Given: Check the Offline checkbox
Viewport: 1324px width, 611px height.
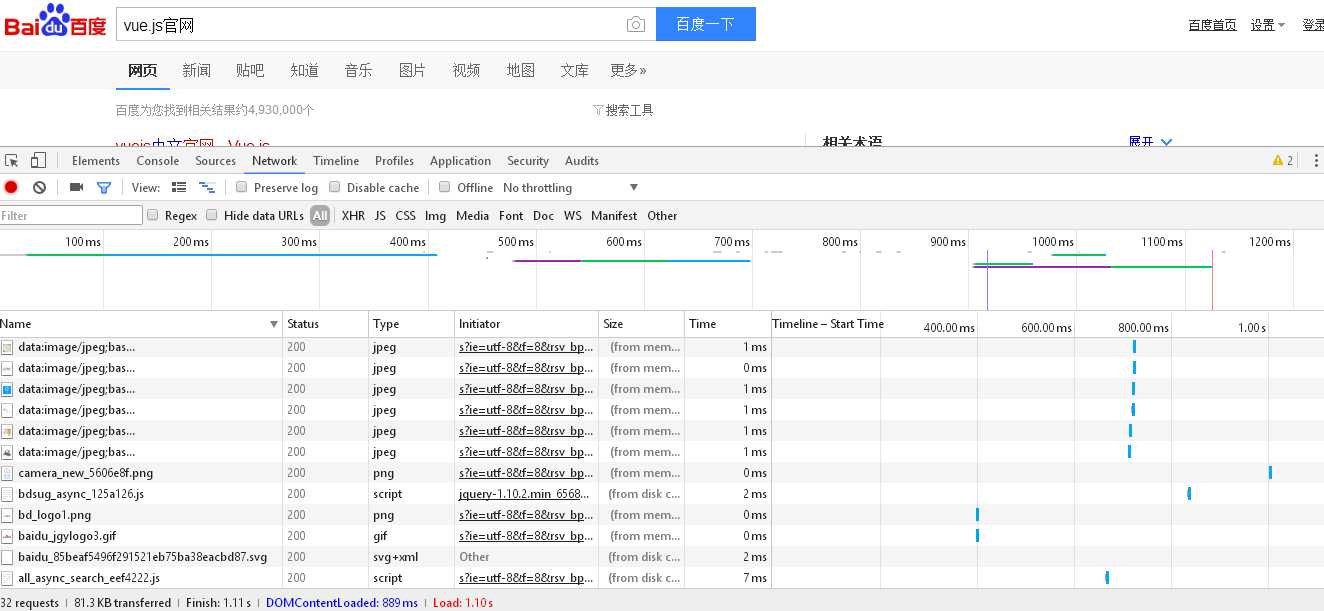Looking at the screenshot, I should [x=444, y=187].
